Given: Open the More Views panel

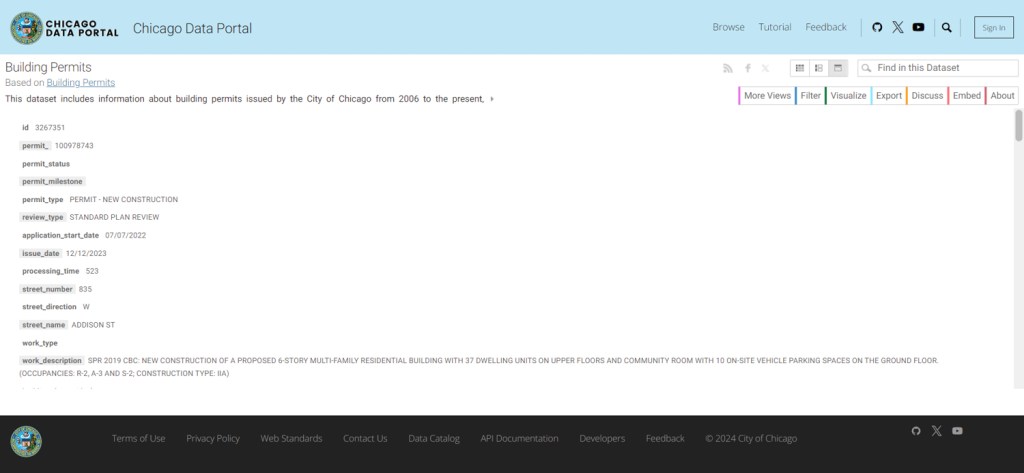Looking at the screenshot, I should (x=767, y=96).
